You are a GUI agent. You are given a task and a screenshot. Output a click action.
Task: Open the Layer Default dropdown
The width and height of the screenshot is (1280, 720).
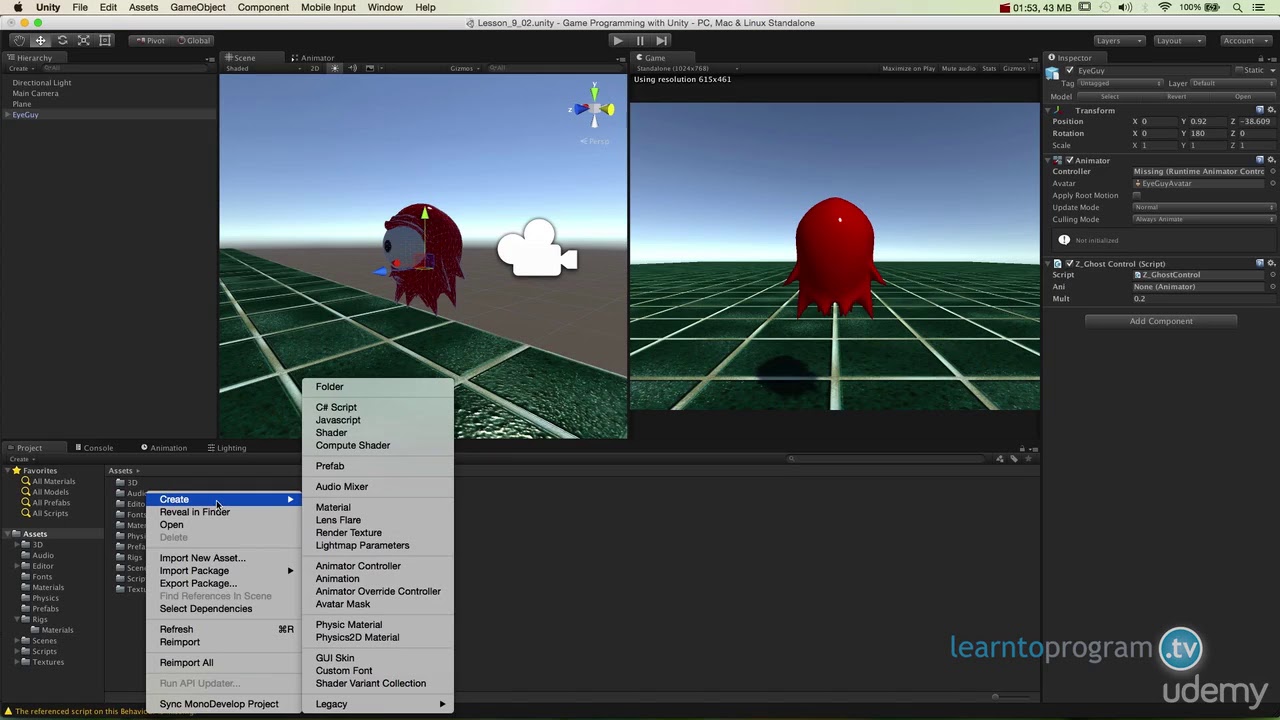[1232, 83]
